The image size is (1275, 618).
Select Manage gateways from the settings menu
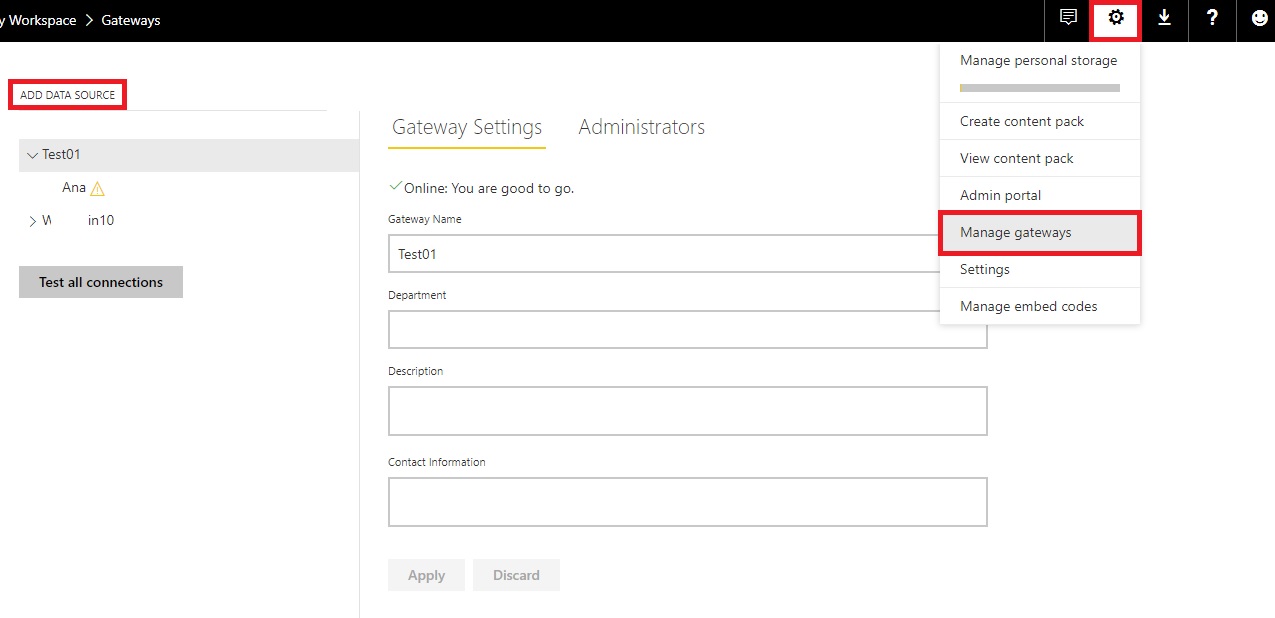pyautogui.click(x=1013, y=232)
